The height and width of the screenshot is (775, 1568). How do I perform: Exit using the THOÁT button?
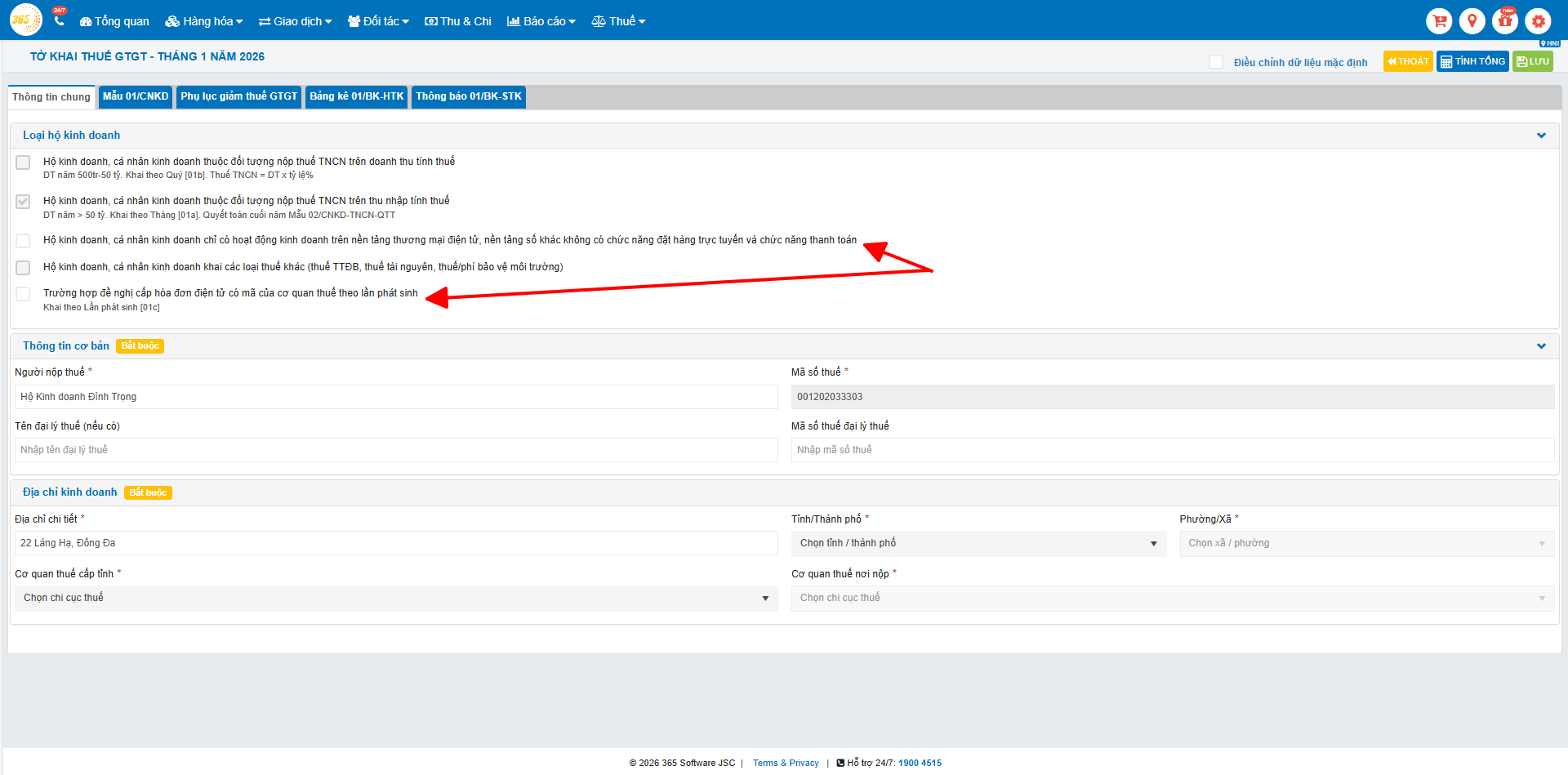(x=1407, y=61)
